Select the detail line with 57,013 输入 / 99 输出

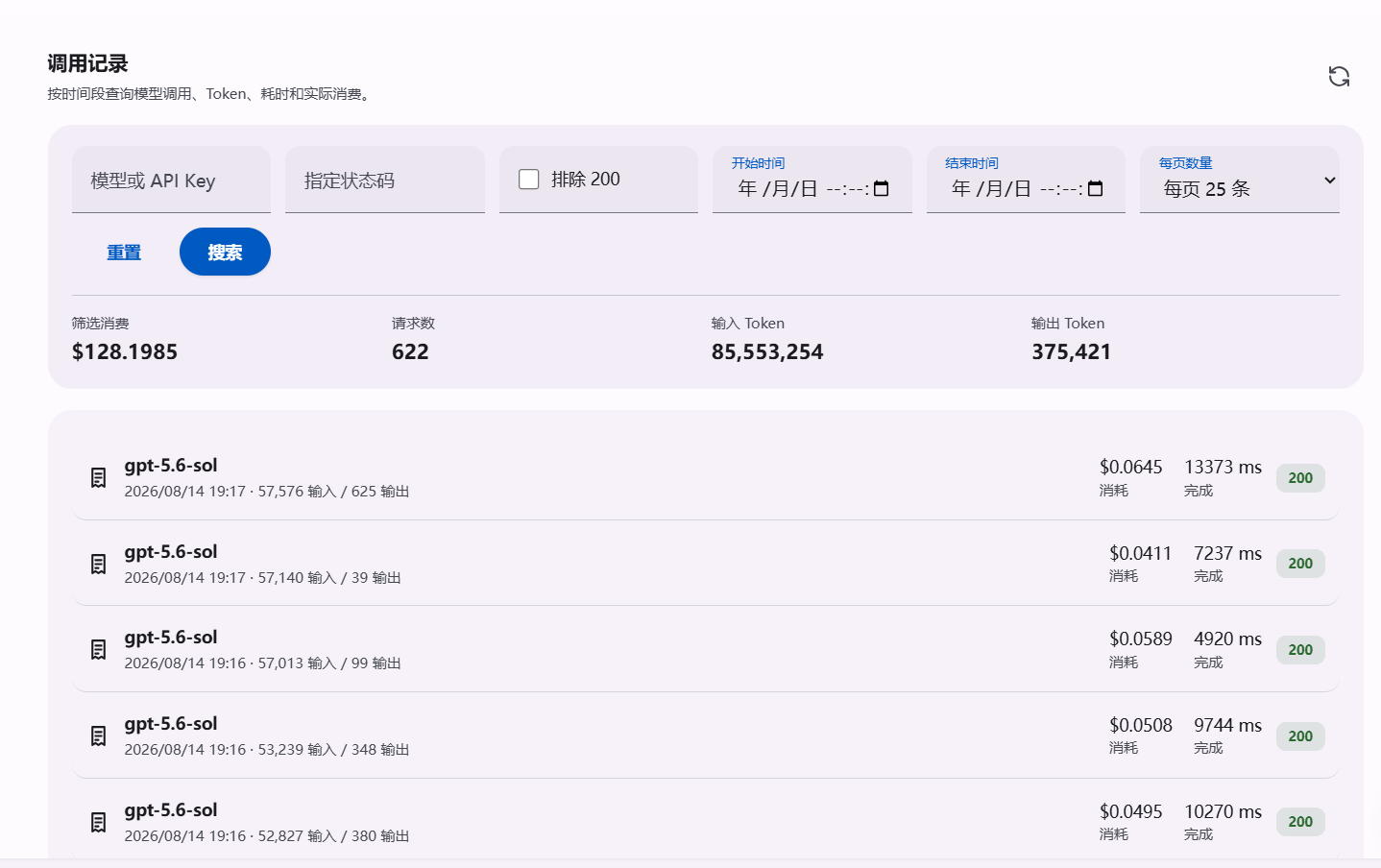pyautogui.click(x=262, y=663)
